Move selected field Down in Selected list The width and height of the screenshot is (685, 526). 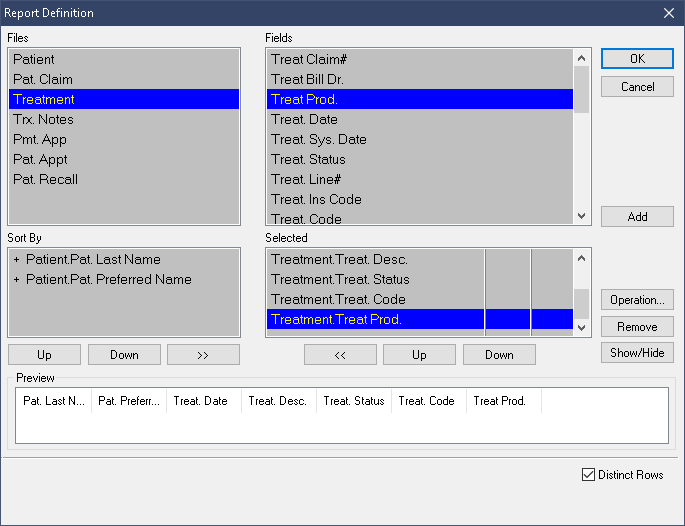[499, 355]
